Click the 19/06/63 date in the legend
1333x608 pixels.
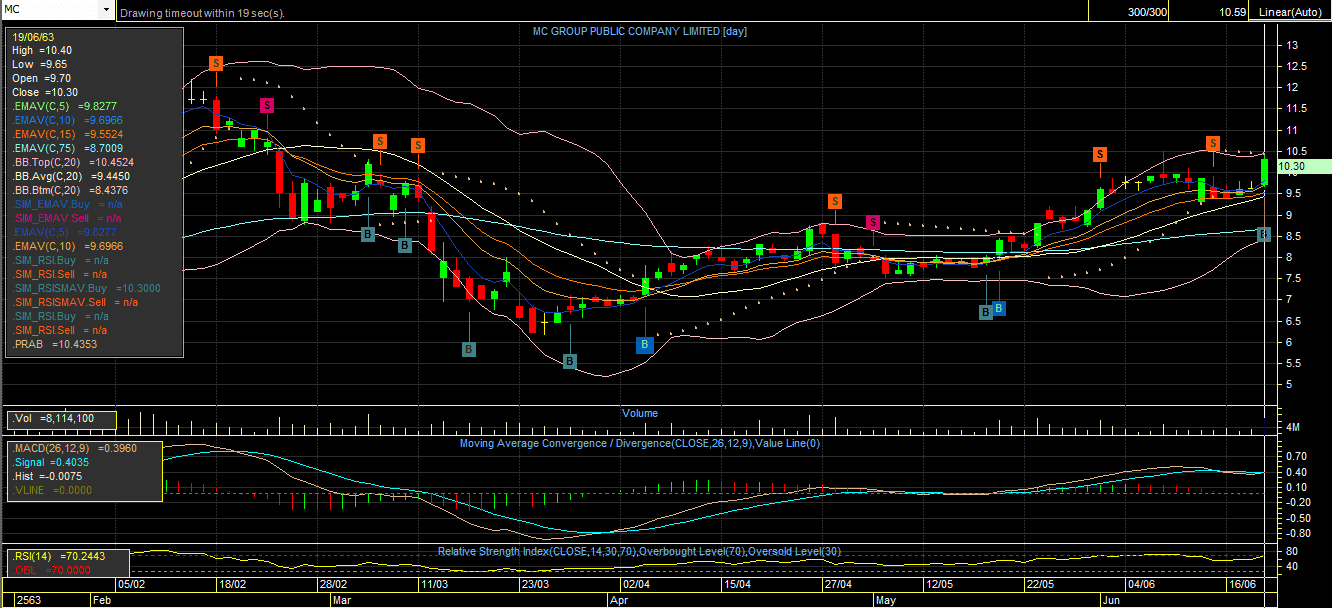[x=33, y=37]
